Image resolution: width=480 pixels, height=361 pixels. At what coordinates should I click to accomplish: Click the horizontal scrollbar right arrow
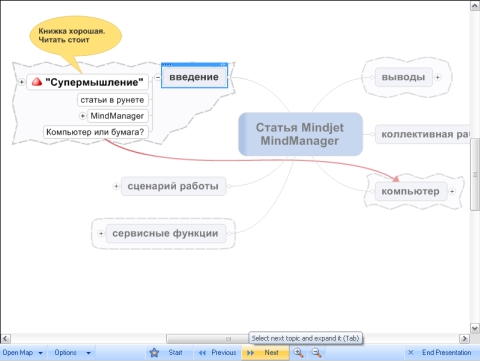[x=464, y=339]
